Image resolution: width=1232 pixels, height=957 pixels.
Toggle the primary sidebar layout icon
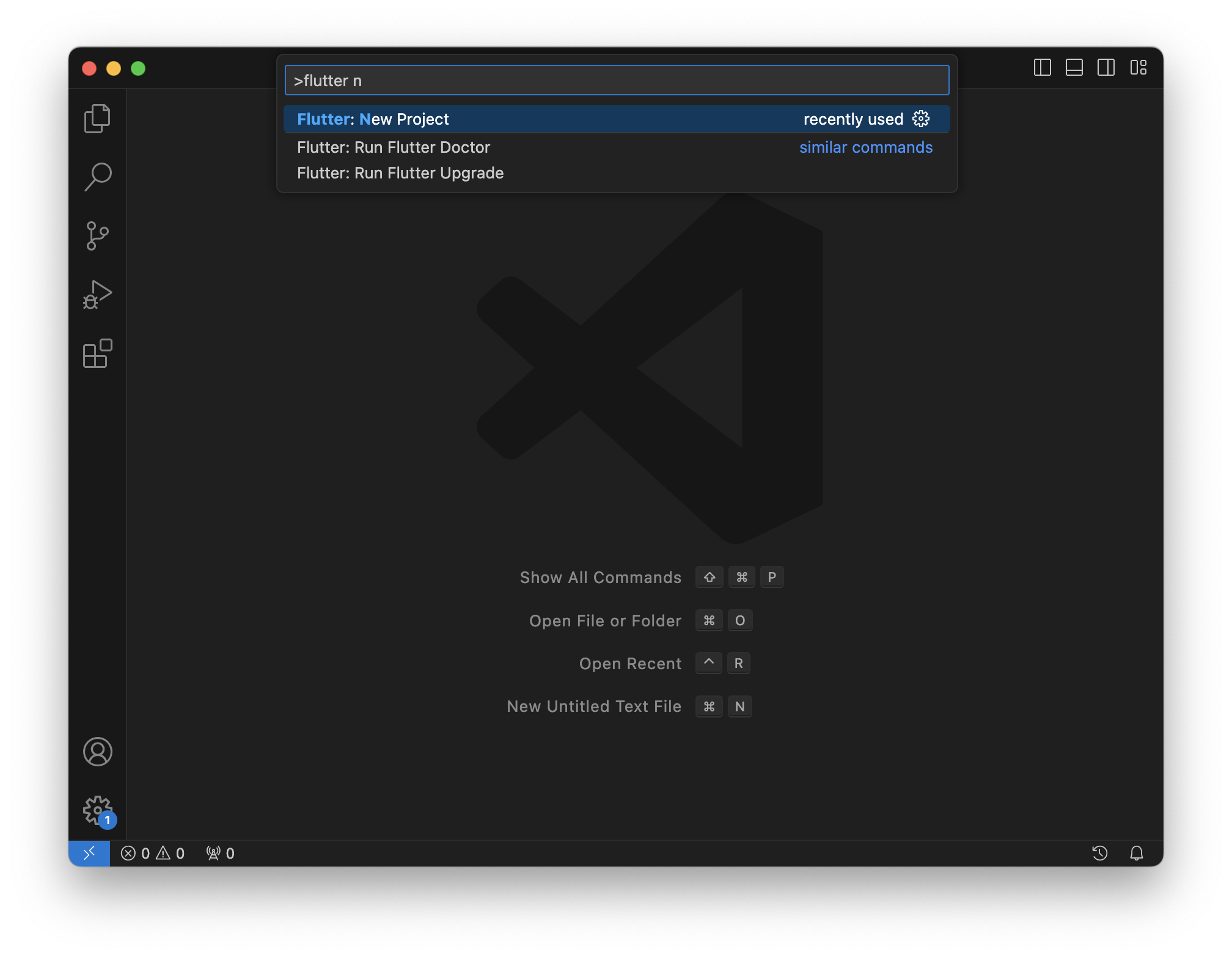(1043, 68)
